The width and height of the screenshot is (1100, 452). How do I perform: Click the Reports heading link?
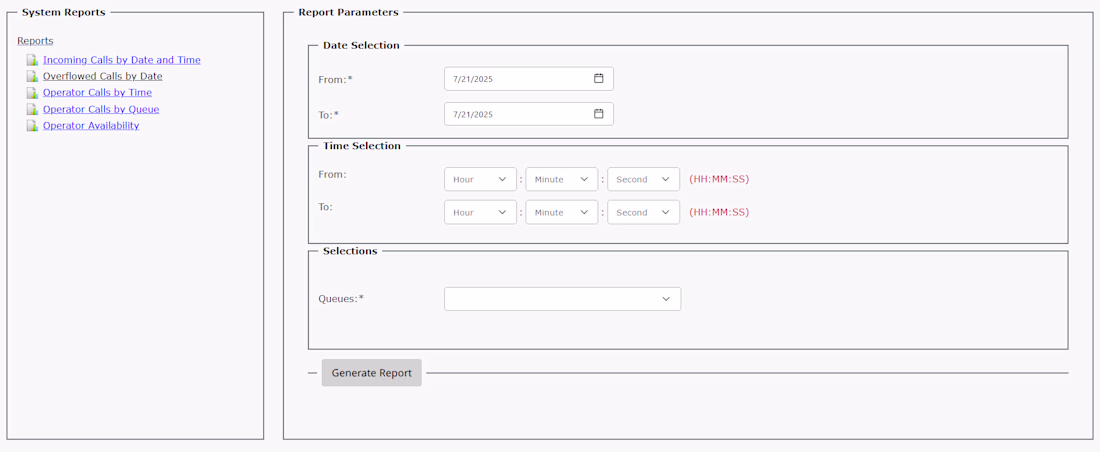[x=35, y=41]
